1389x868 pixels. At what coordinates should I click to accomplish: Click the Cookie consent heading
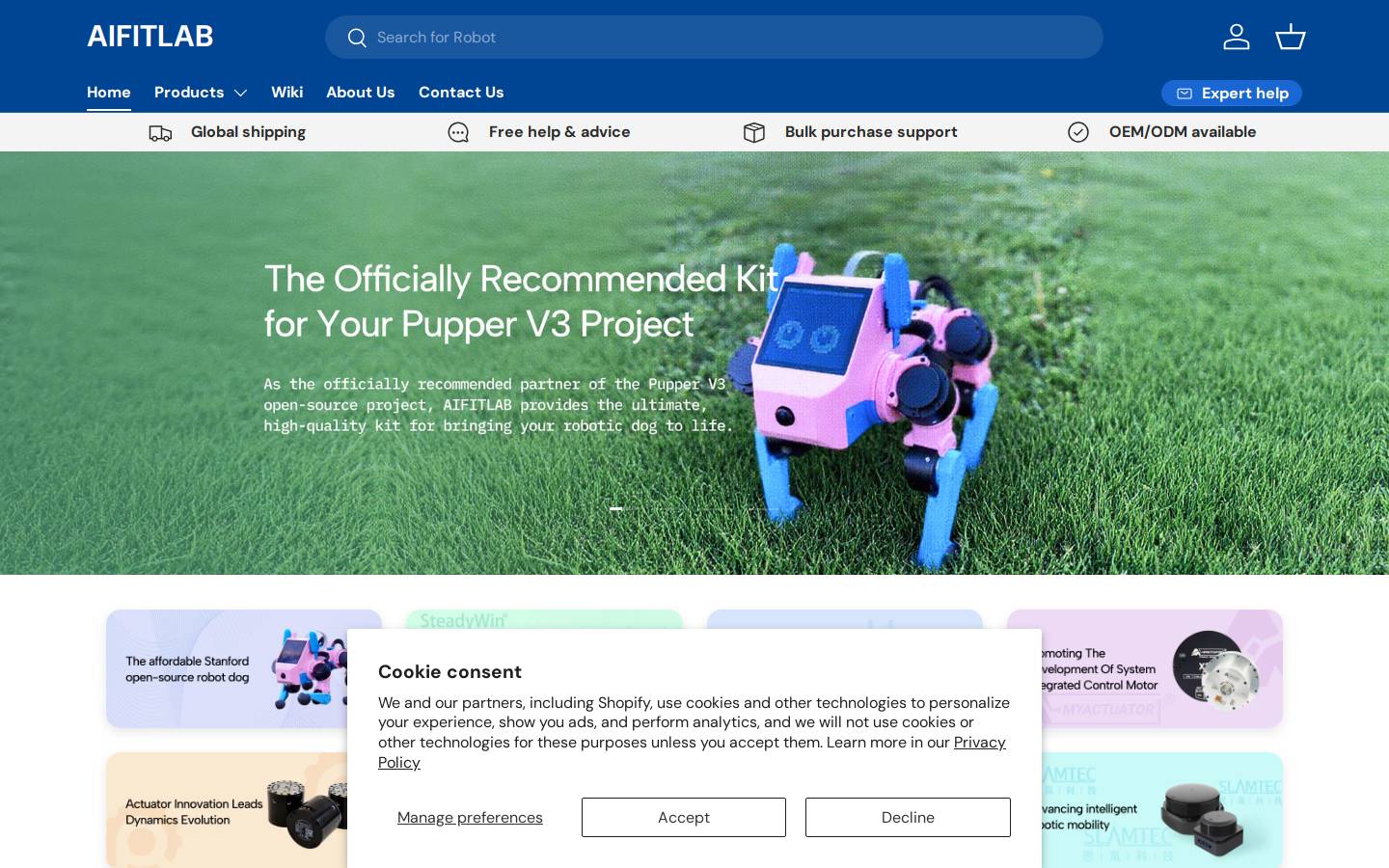pyautogui.click(x=449, y=672)
